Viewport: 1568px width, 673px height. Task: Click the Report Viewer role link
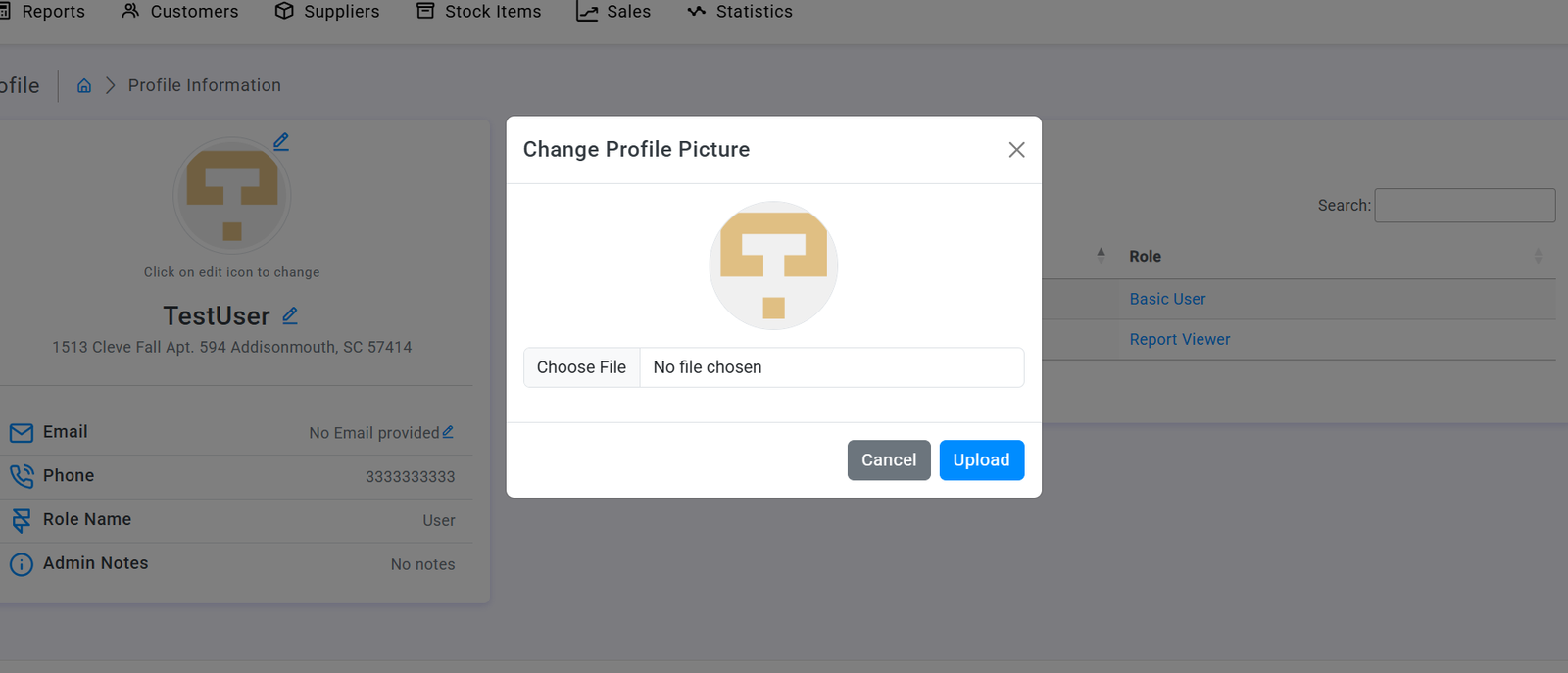coord(1179,340)
